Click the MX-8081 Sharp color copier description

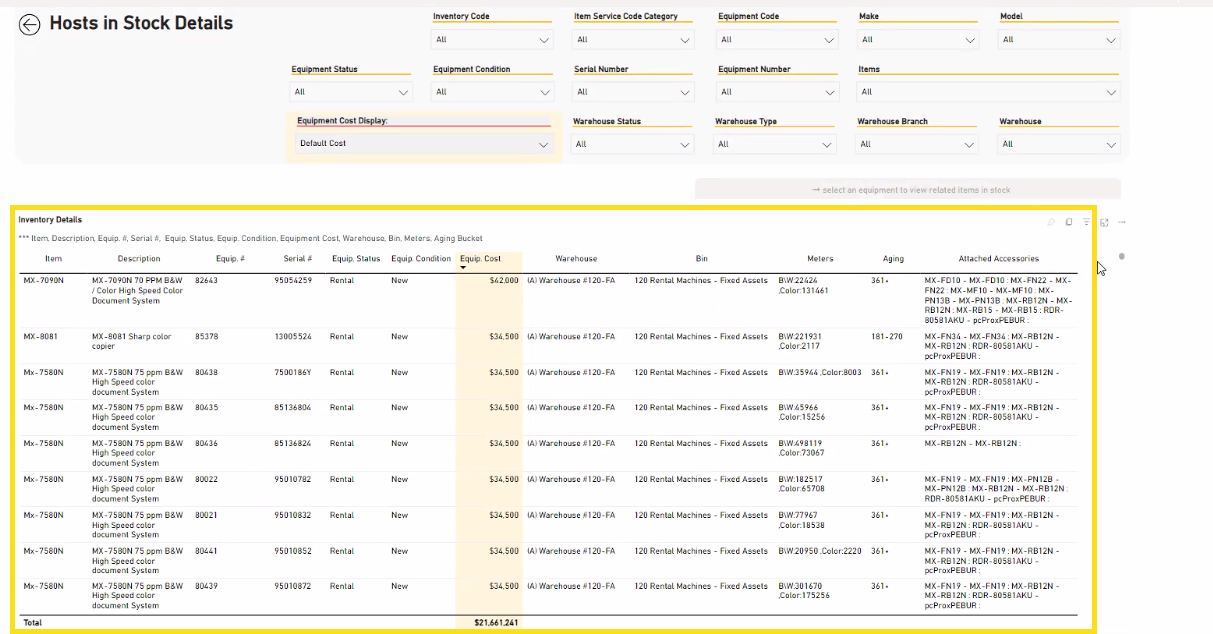[x=132, y=342]
